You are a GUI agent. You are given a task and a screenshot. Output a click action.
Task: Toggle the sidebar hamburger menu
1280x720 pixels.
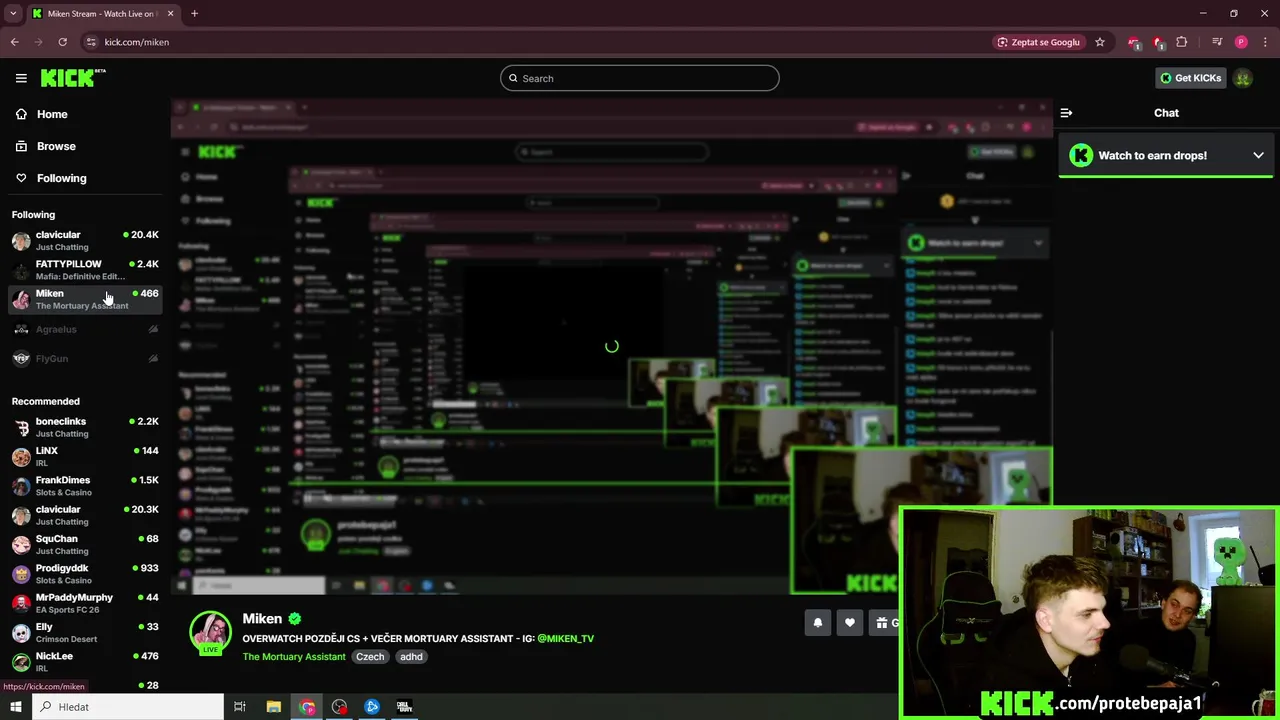[21, 78]
